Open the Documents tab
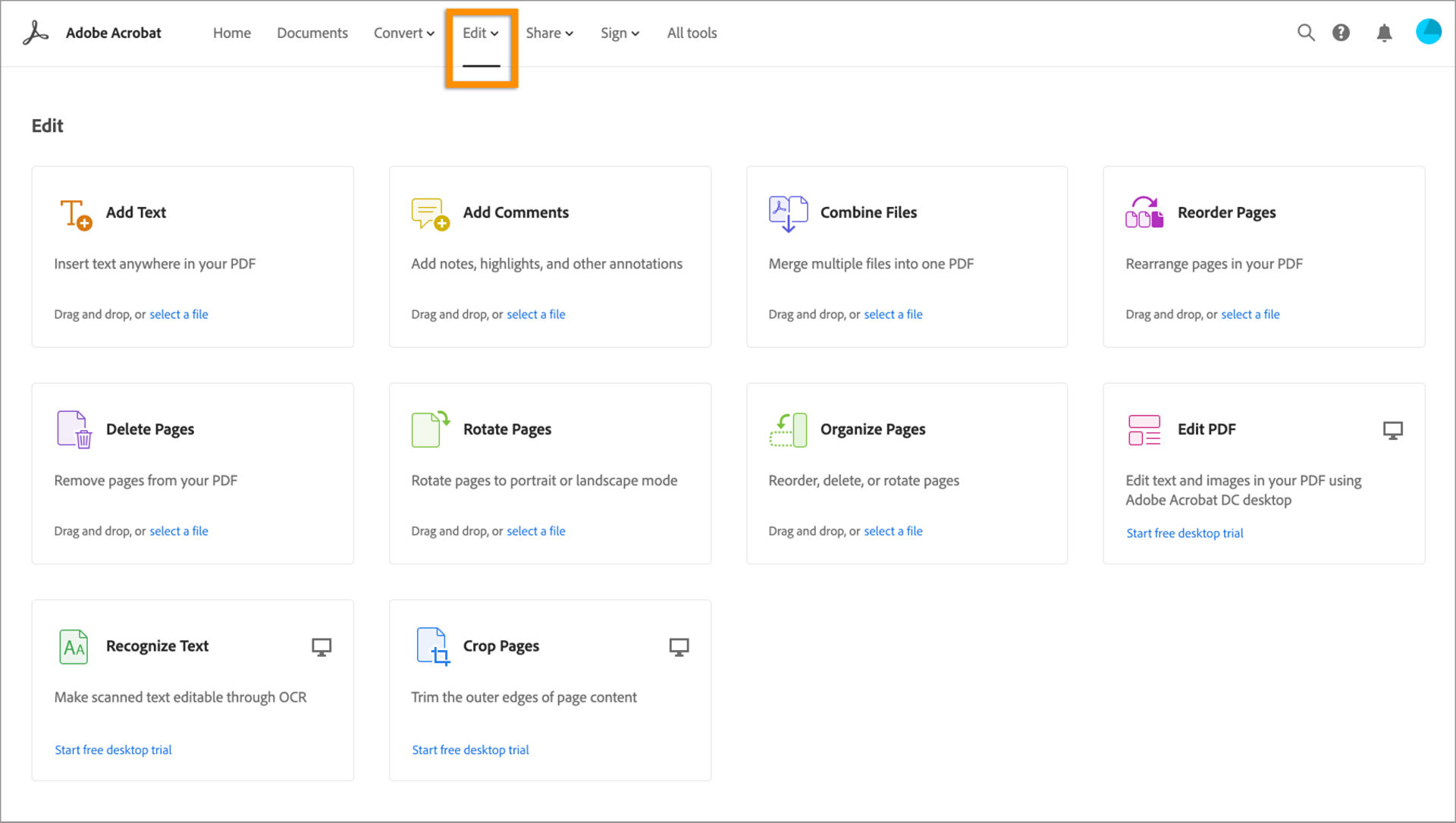This screenshot has width=1456, height=823. pyautogui.click(x=312, y=33)
